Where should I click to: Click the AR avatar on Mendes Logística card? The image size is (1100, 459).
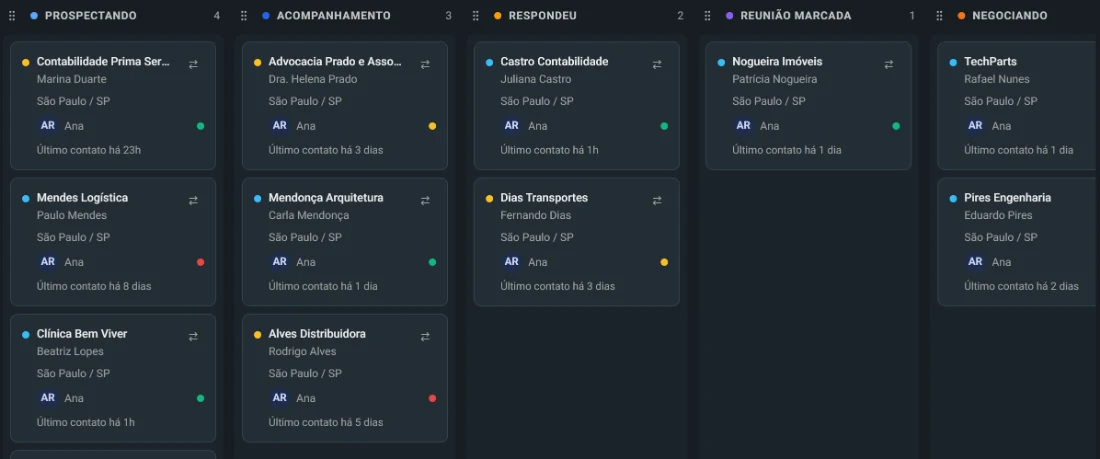click(48, 262)
